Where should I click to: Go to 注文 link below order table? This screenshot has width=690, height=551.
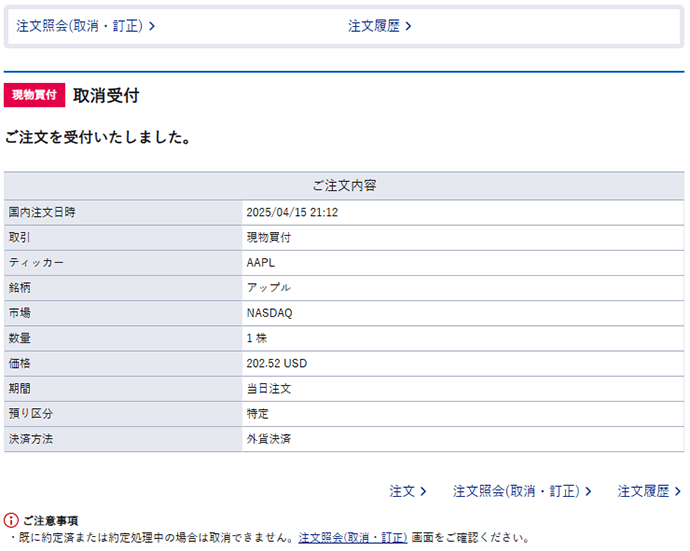tap(407, 491)
